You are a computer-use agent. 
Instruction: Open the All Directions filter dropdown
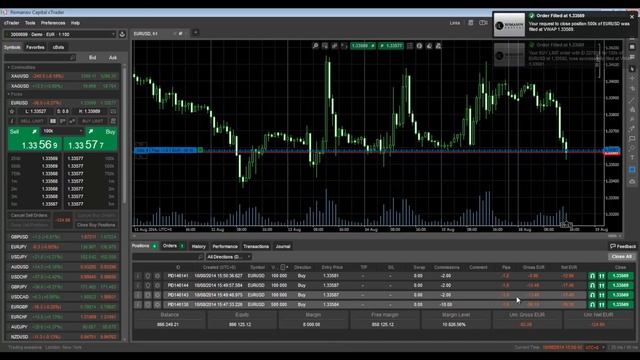[x=228, y=257]
